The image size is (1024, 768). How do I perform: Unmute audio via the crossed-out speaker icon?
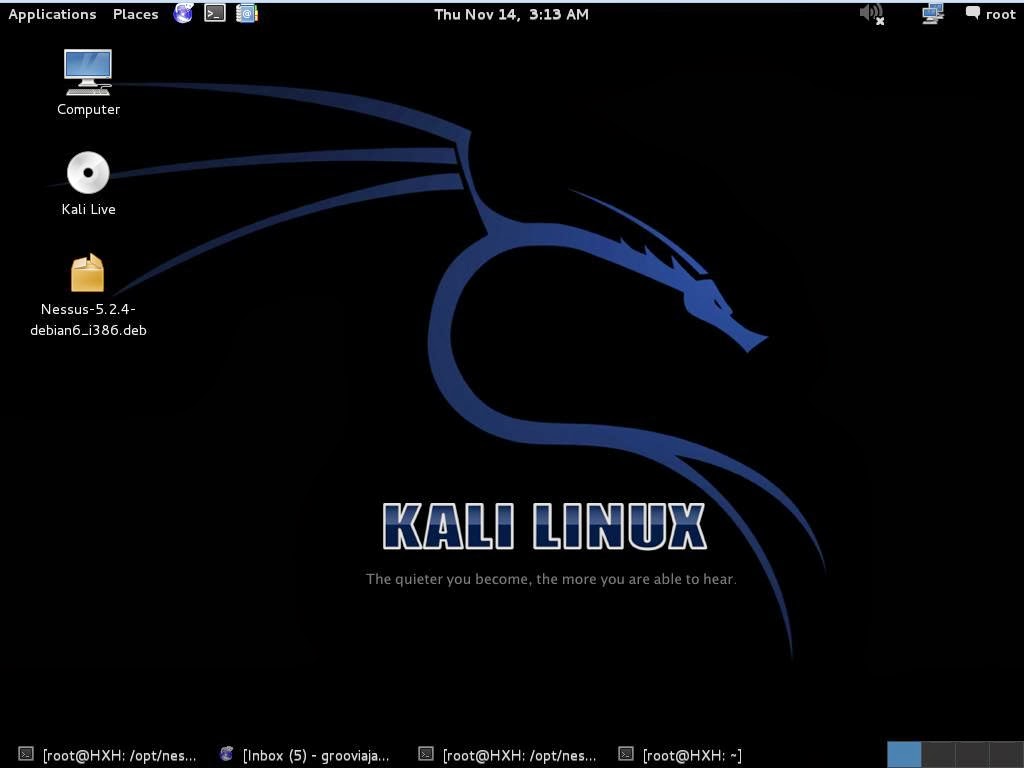(870, 13)
